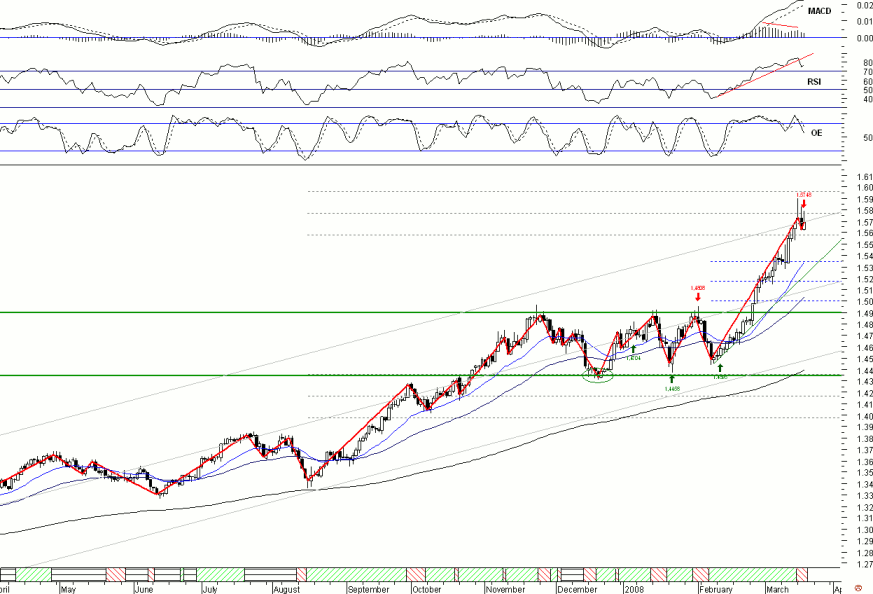
Task: Click green up arrow above 1.4468 label
Action: pyautogui.click(x=672, y=379)
